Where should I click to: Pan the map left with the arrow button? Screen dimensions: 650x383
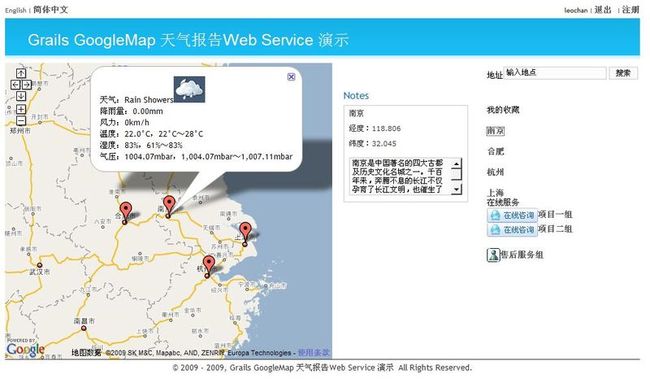coord(15,85)
